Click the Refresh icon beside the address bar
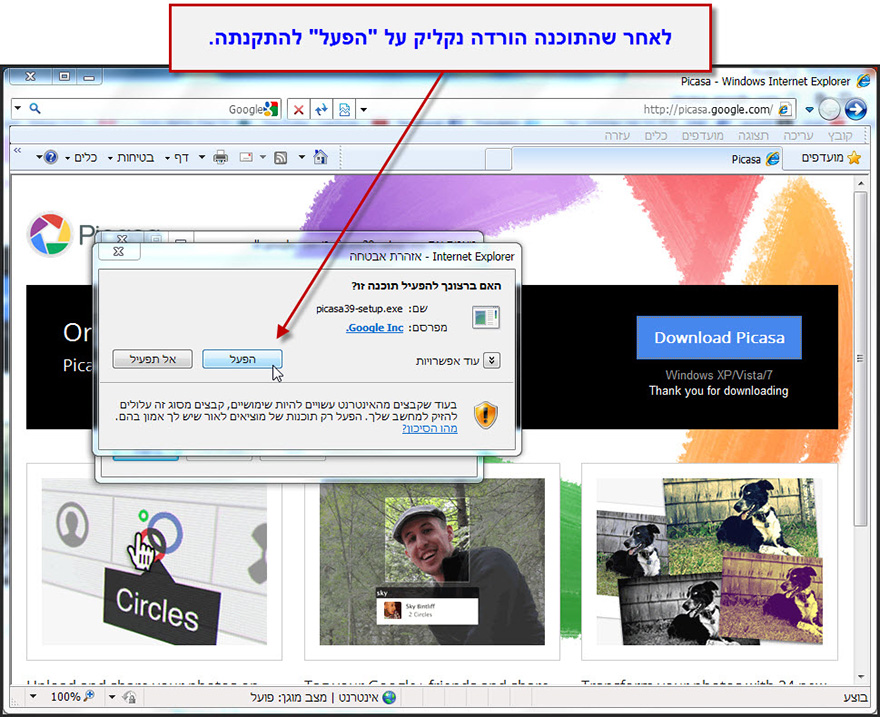 click(x=321, y=109)
